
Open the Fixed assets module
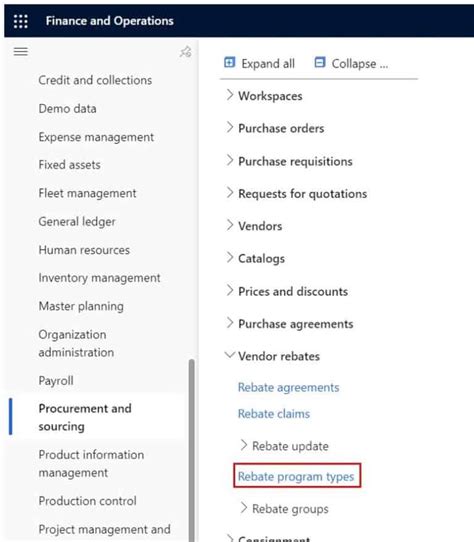tap(69, 165)
